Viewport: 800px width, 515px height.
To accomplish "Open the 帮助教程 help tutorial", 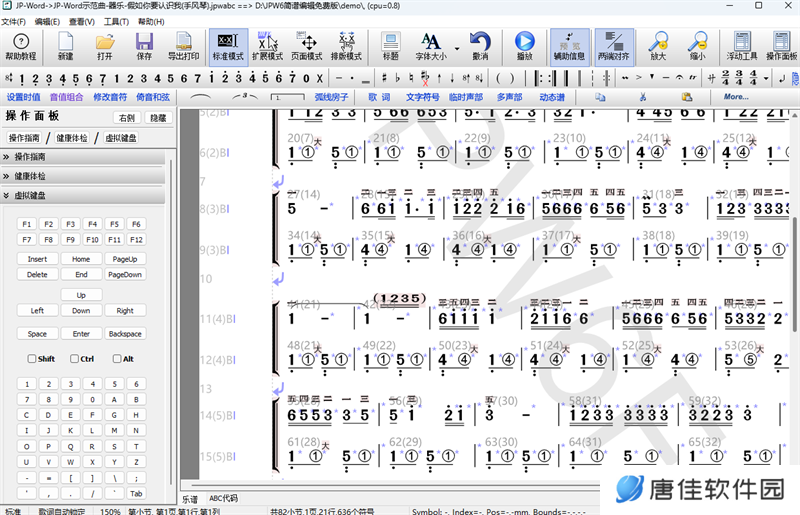I will coord(20,47).
